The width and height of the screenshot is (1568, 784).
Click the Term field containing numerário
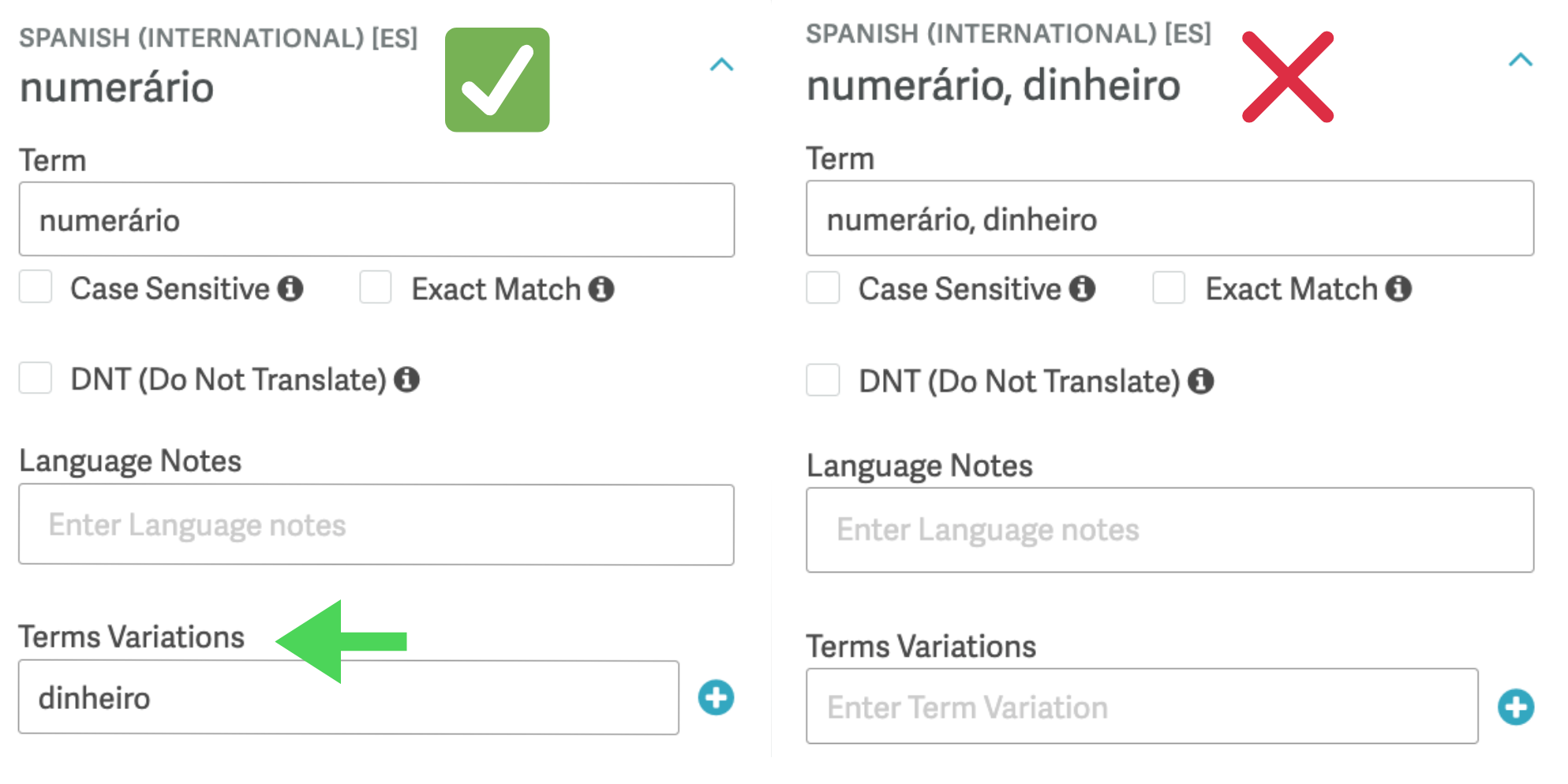(376, 220)
